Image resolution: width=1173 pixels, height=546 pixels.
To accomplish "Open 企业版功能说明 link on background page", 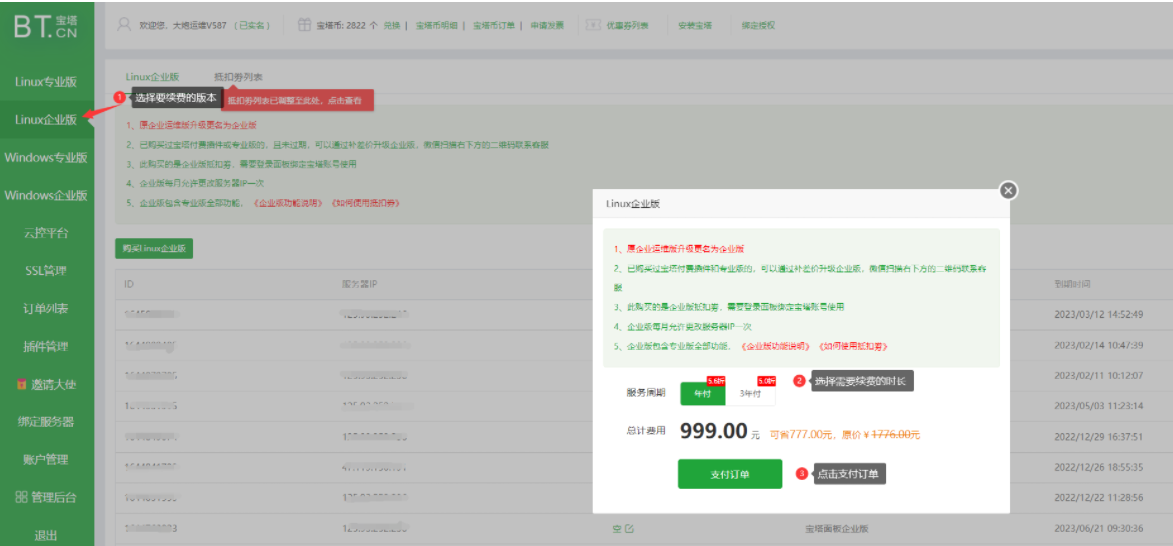I will point(289,203).
